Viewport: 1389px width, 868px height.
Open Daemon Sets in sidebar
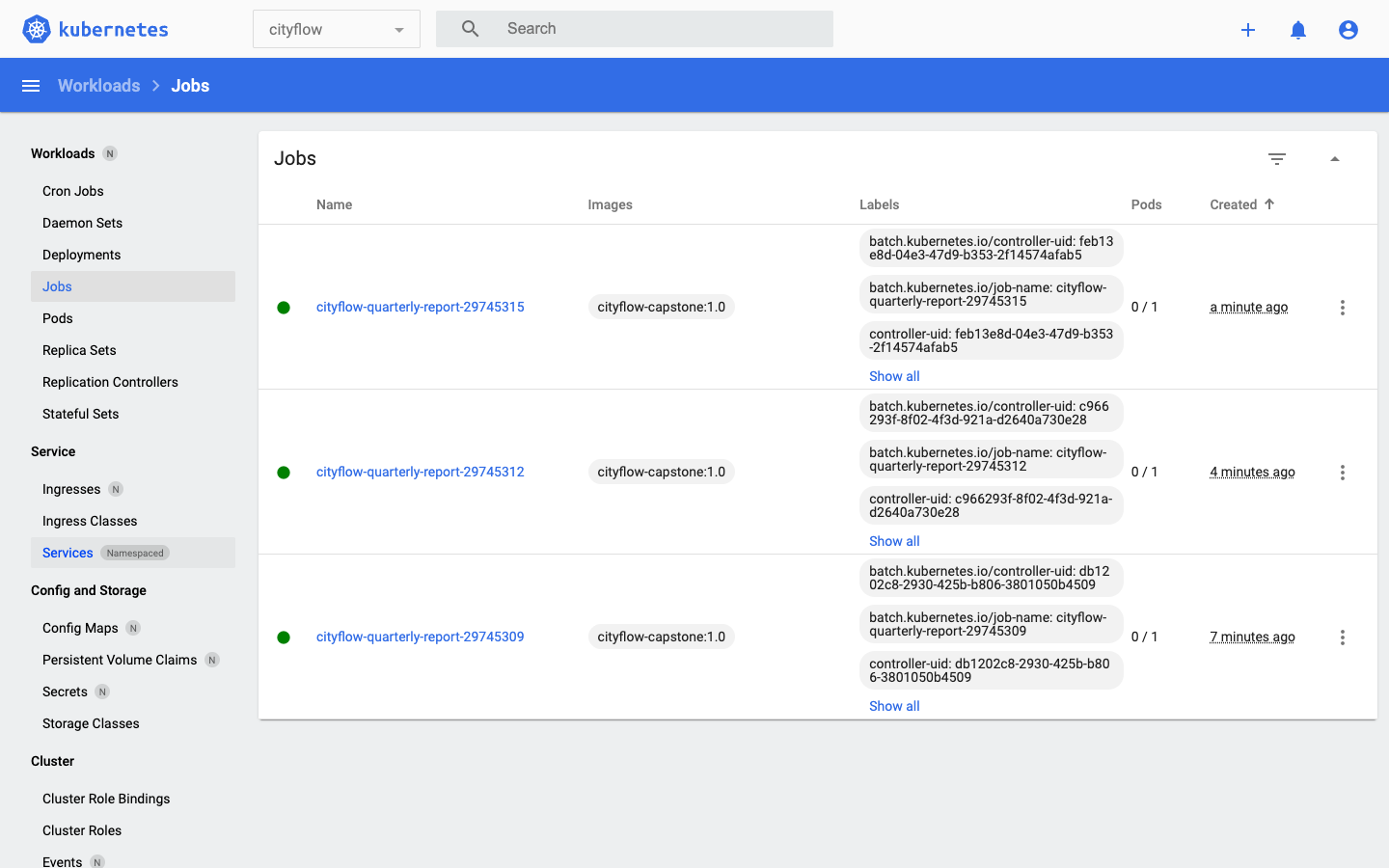coord(83,223)
